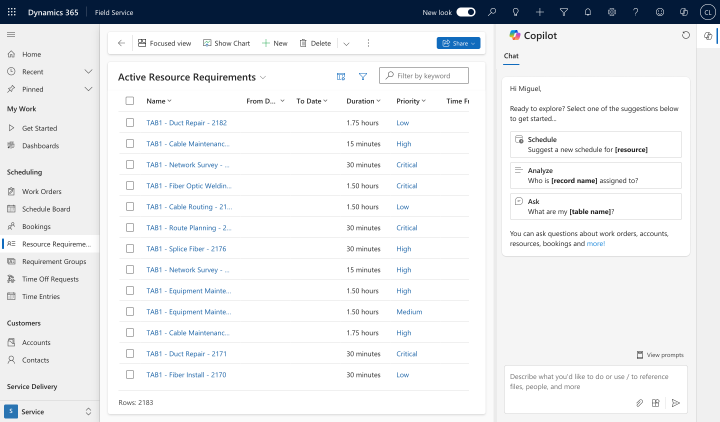The height and width of the screenshot is (422, 720).
Task: Open the edit columns icon
Action: pyautogui.click(x=341, y=76)
